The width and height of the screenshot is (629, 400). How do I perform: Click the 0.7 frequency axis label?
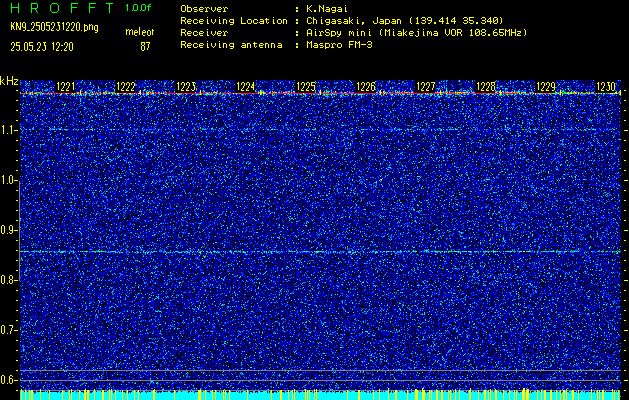coord(8,330)
